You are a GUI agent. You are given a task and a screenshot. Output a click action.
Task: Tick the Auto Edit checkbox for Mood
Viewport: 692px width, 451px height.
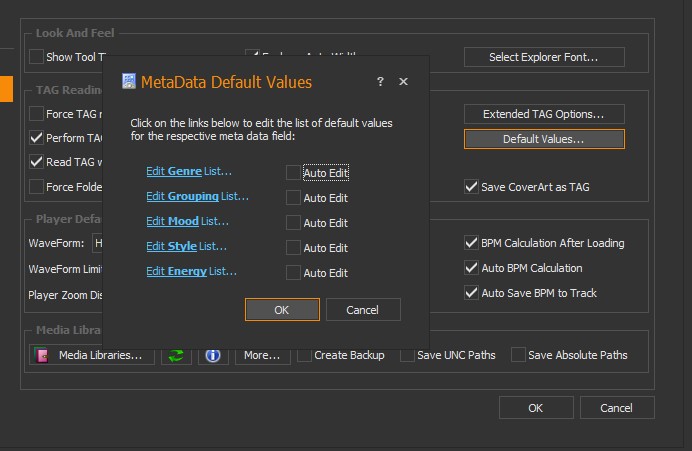coord(293,223)
